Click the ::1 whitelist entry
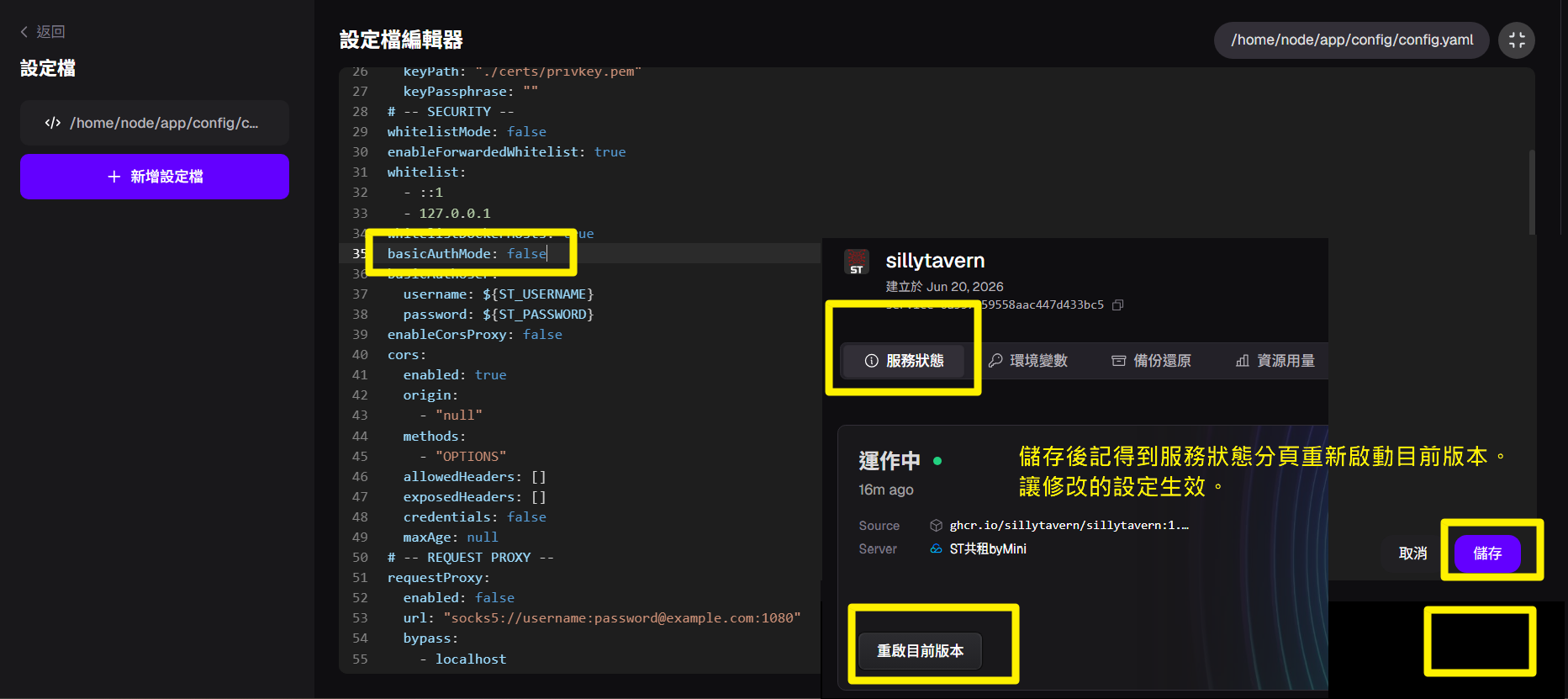Screen dimensions: 1568x699 [x=423, y=193]
